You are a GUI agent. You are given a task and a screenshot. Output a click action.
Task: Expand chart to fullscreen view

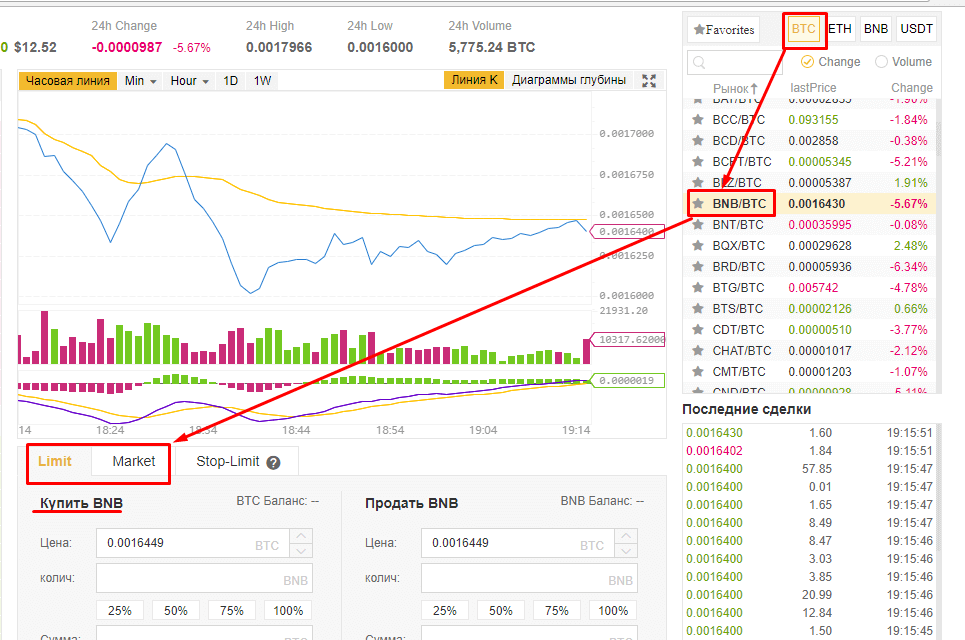point(649,81)
